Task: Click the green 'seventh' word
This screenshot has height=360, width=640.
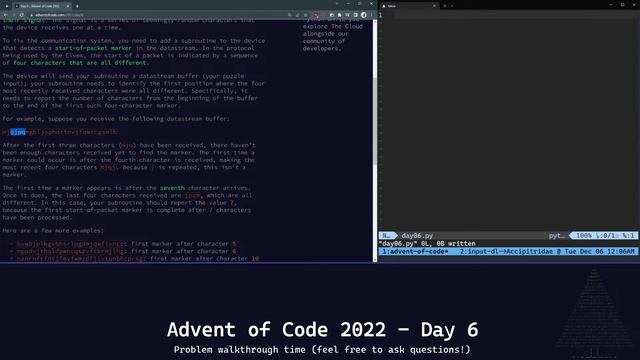Action: [172, 188]
